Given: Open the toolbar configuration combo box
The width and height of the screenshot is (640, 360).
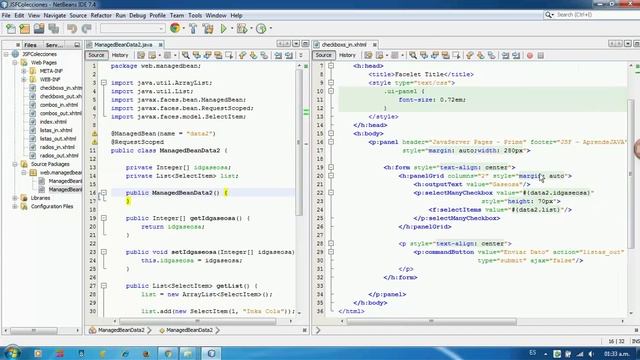Looking at the screenshot, I should [132, 29].
